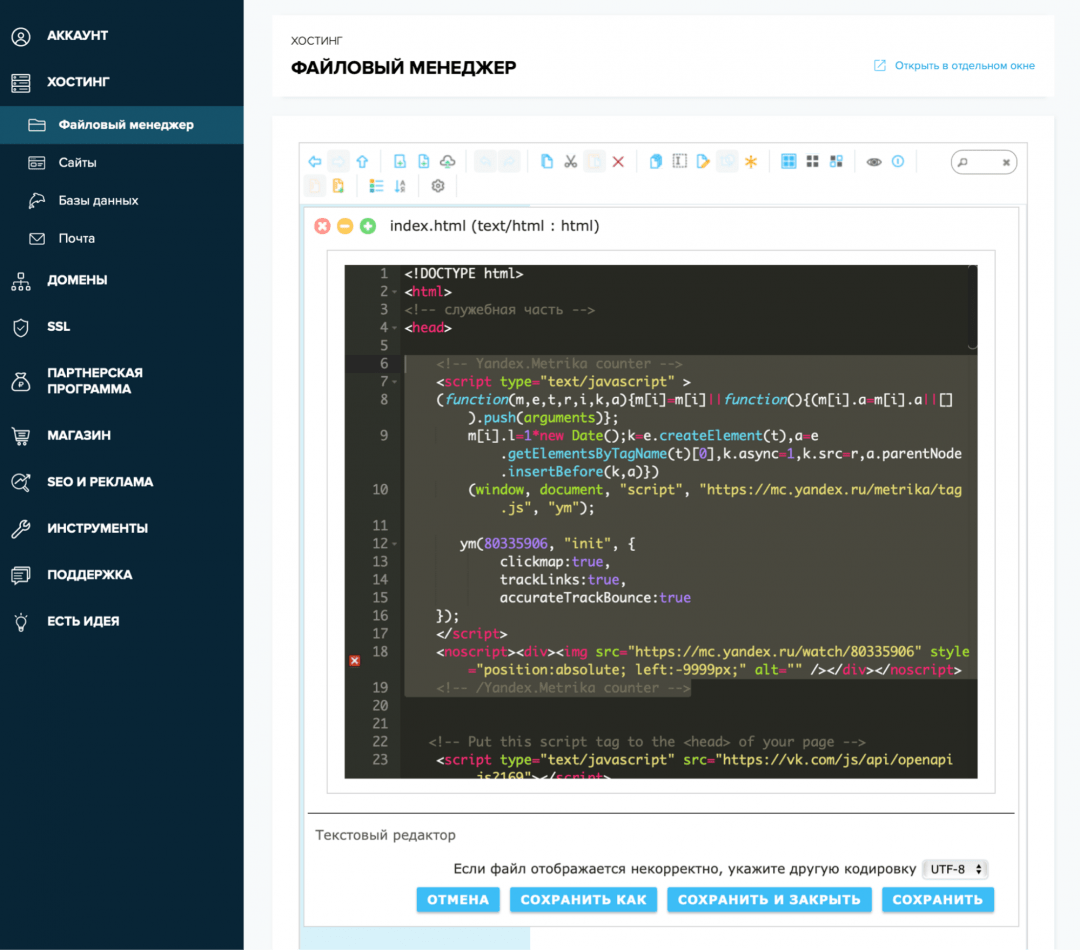This screenshot has width=1080, height=950.
Task: Click Открыть в отдельном окне link
Action: 964,66
